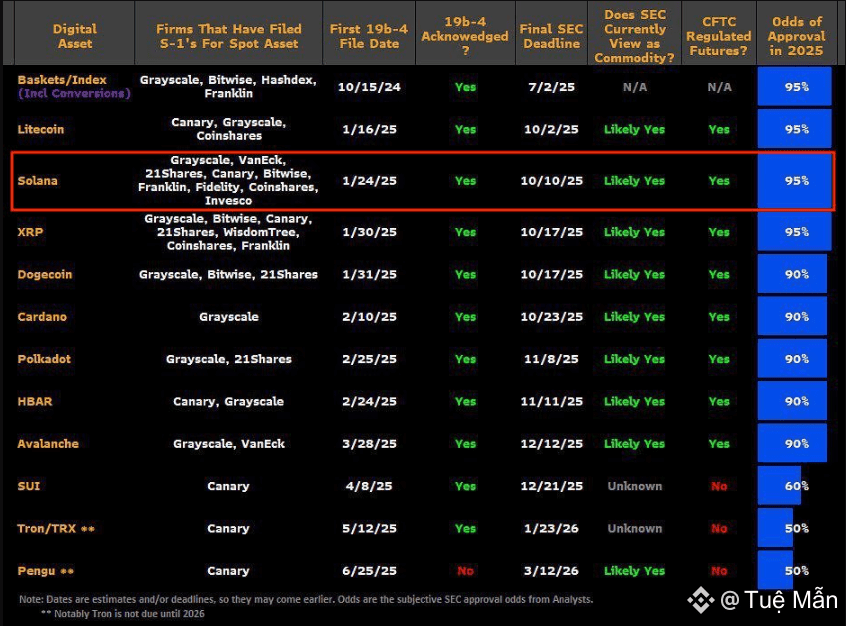Select Avalanche's 12/12/25 deadline

point(551,444)
